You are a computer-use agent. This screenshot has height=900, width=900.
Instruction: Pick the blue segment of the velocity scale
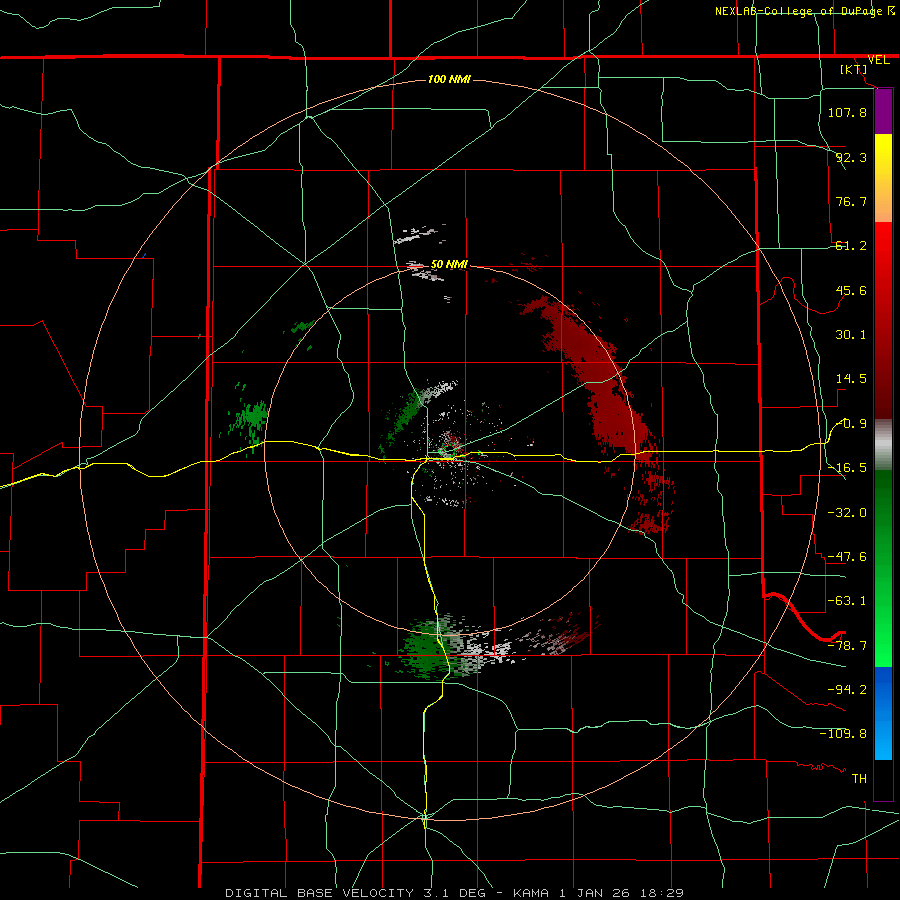click(883, 713)
